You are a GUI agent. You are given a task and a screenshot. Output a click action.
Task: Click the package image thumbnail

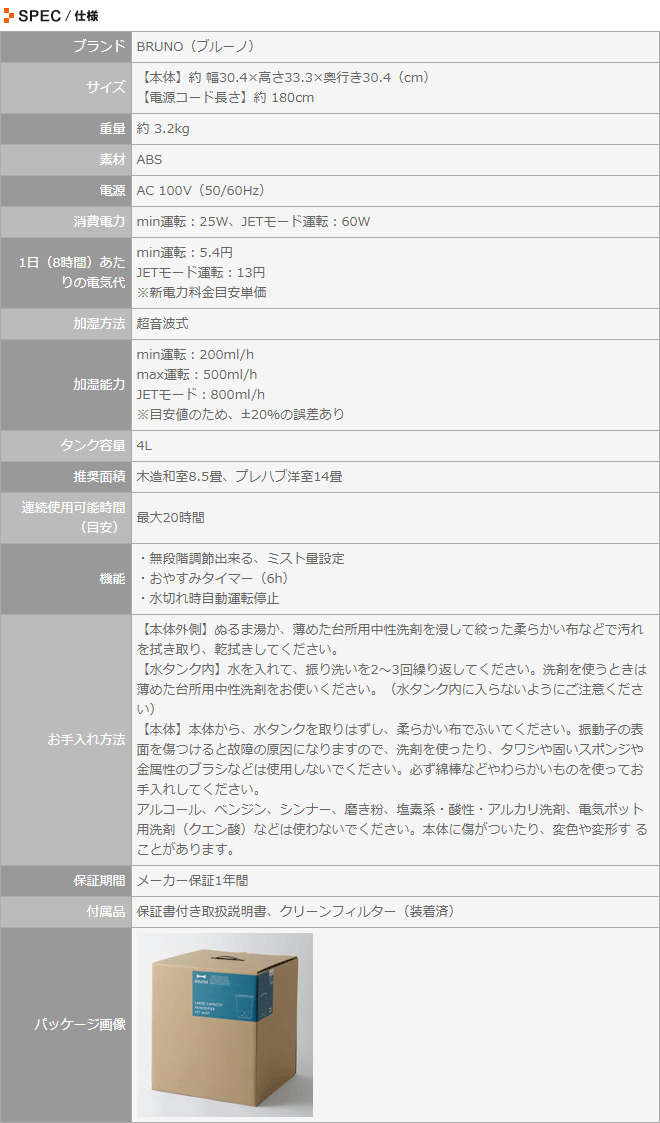[x=225, y=1024]
